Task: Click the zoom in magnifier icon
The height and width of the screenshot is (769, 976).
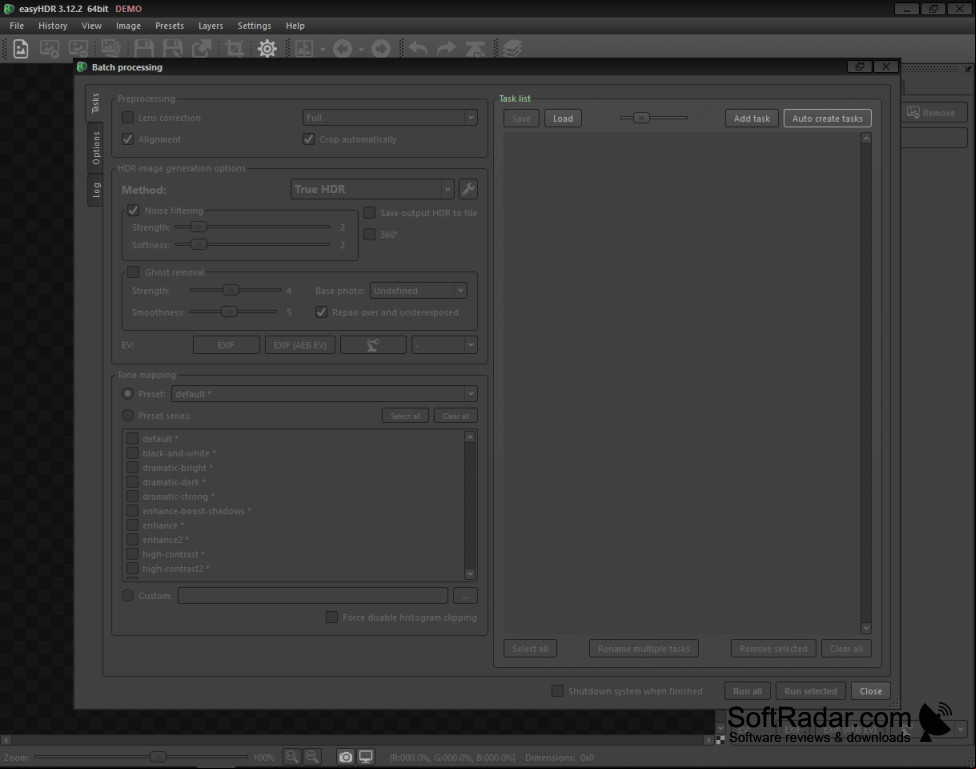Action: pyautogui.click(x=312, y=757)
